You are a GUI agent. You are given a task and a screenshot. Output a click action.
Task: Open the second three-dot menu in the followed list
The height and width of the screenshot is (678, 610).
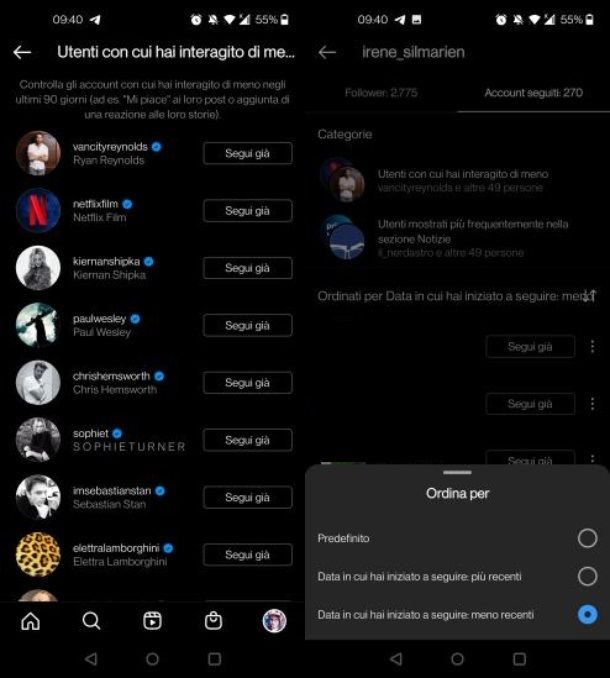pos(592,403)
